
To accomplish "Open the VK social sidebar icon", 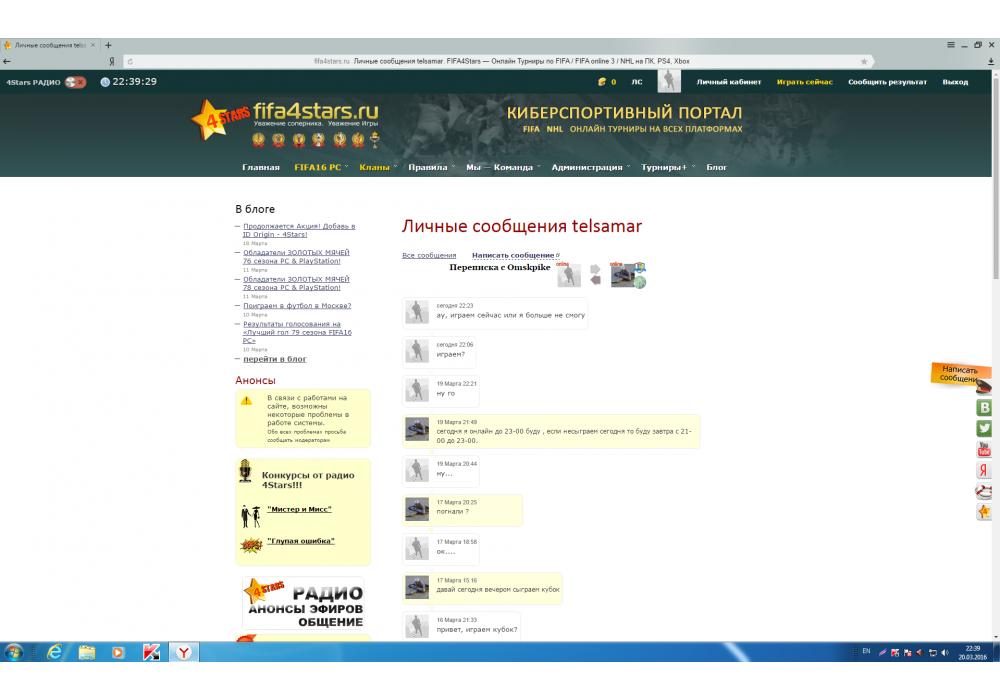I will (984, 408).
